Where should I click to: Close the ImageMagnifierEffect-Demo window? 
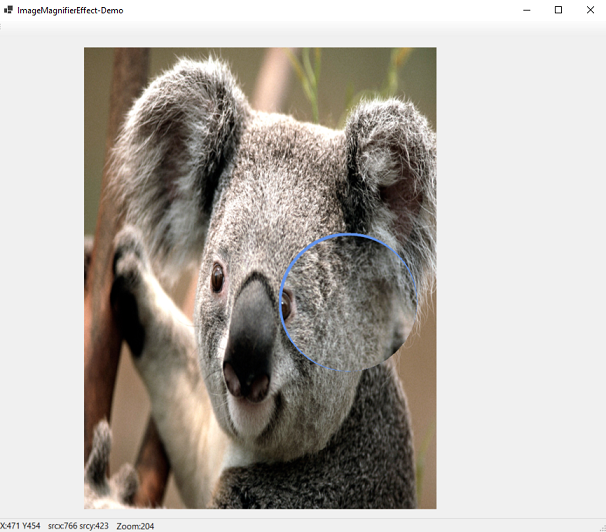(x=590, y=10)
